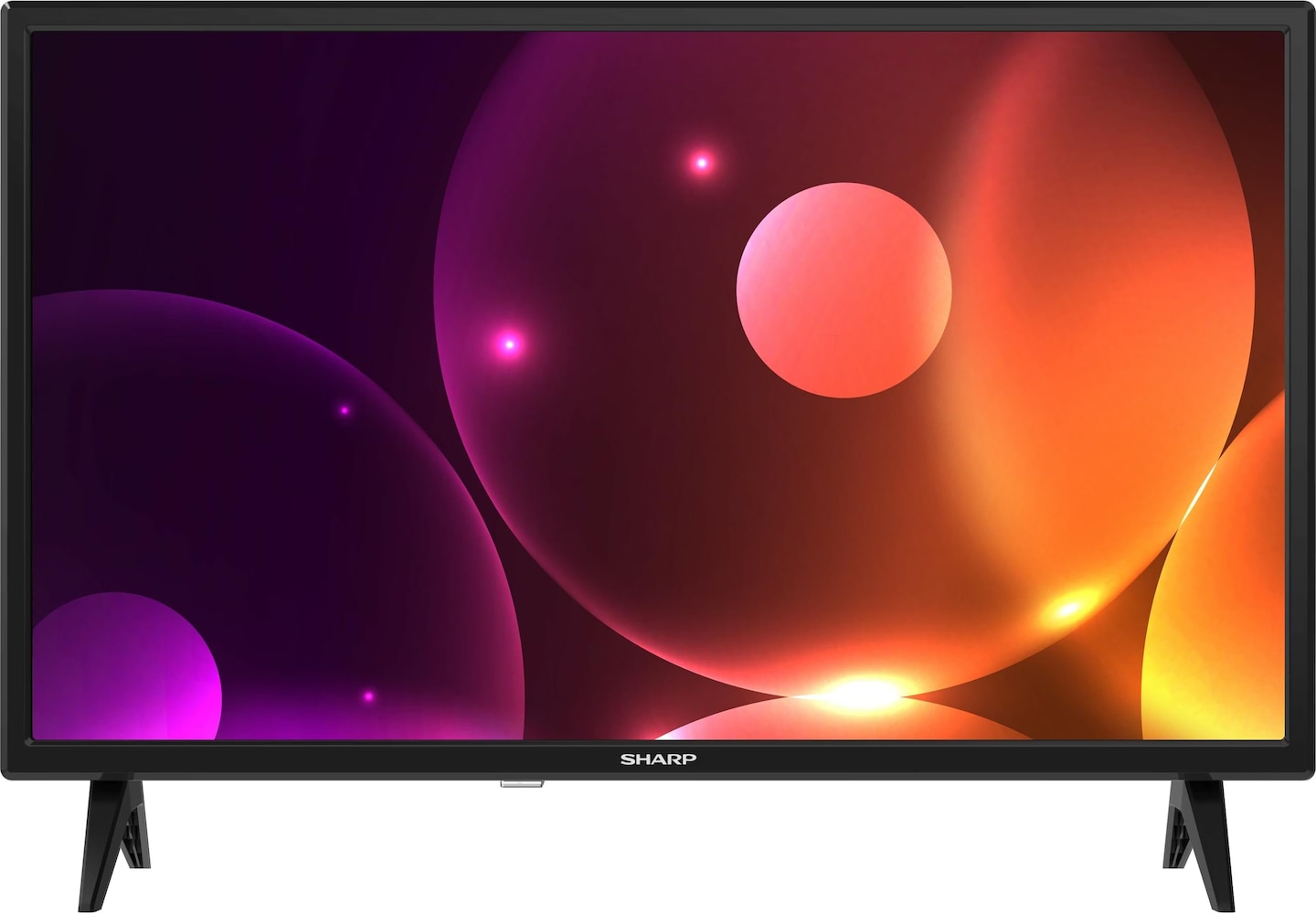Click the dark empty area in top-left screen
Viewport: 1316px width, 913px height.
pyautogui.click(x=183, y=137)
